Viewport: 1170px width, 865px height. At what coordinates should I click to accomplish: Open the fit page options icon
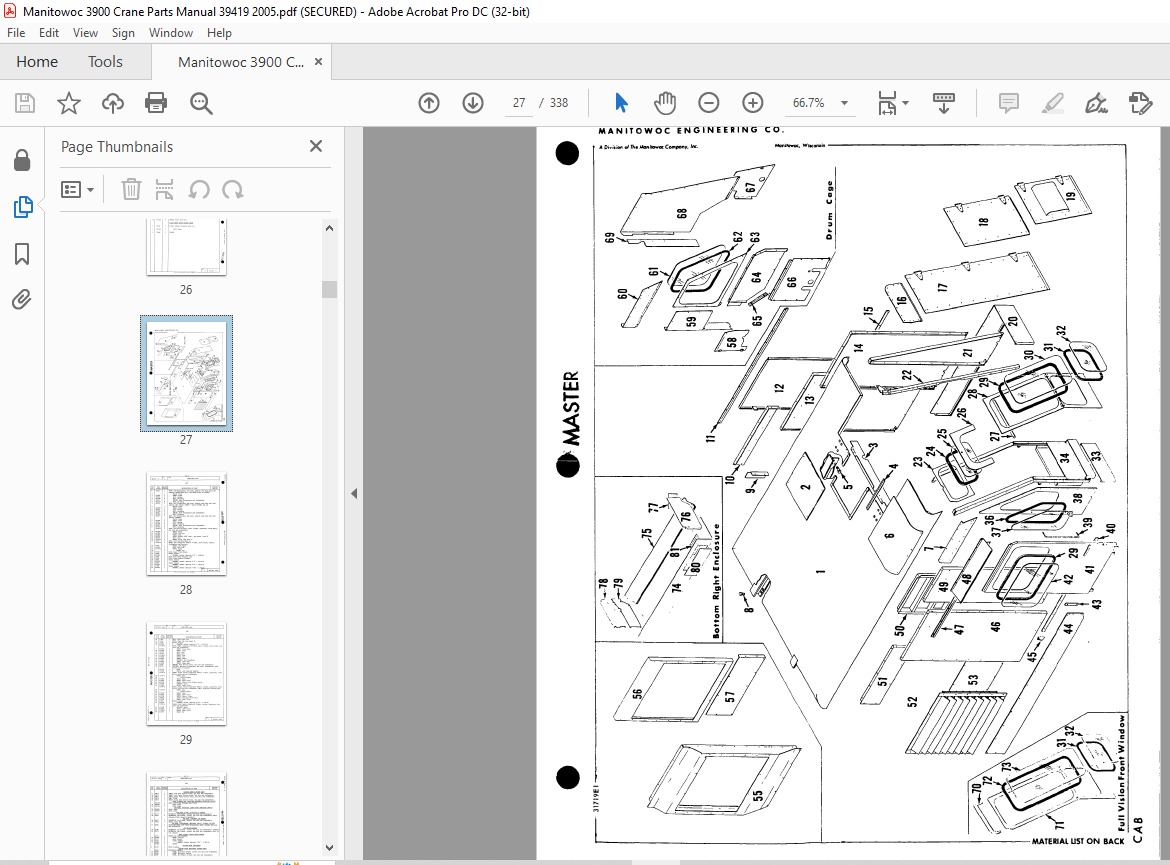[887, 103]
